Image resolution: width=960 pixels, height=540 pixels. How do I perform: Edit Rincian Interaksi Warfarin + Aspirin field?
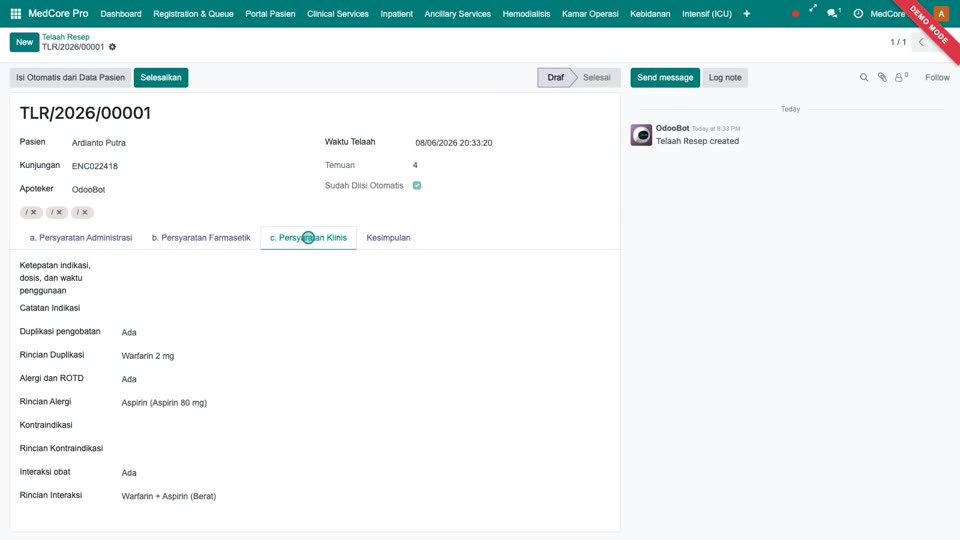pos(366,496)
